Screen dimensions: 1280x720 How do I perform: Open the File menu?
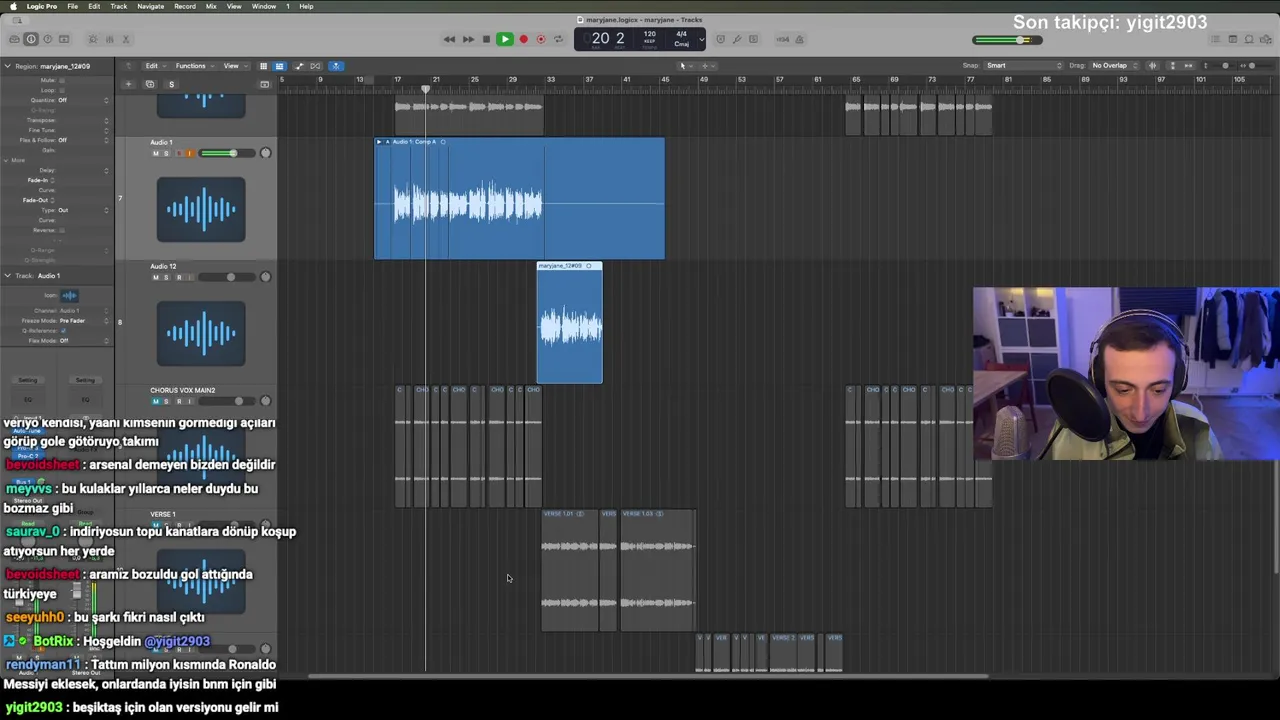pos(73,6)
